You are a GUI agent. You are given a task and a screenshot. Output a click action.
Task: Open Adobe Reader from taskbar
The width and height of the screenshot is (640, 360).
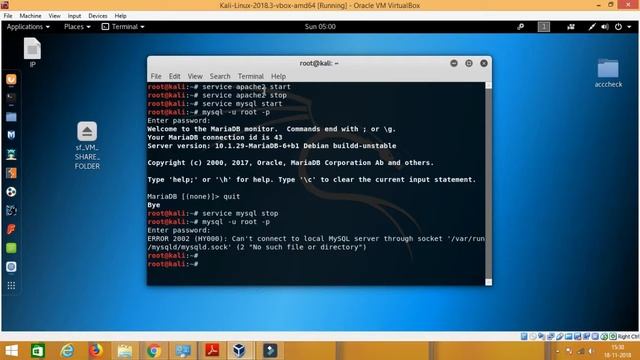click(x=212, y=351)
